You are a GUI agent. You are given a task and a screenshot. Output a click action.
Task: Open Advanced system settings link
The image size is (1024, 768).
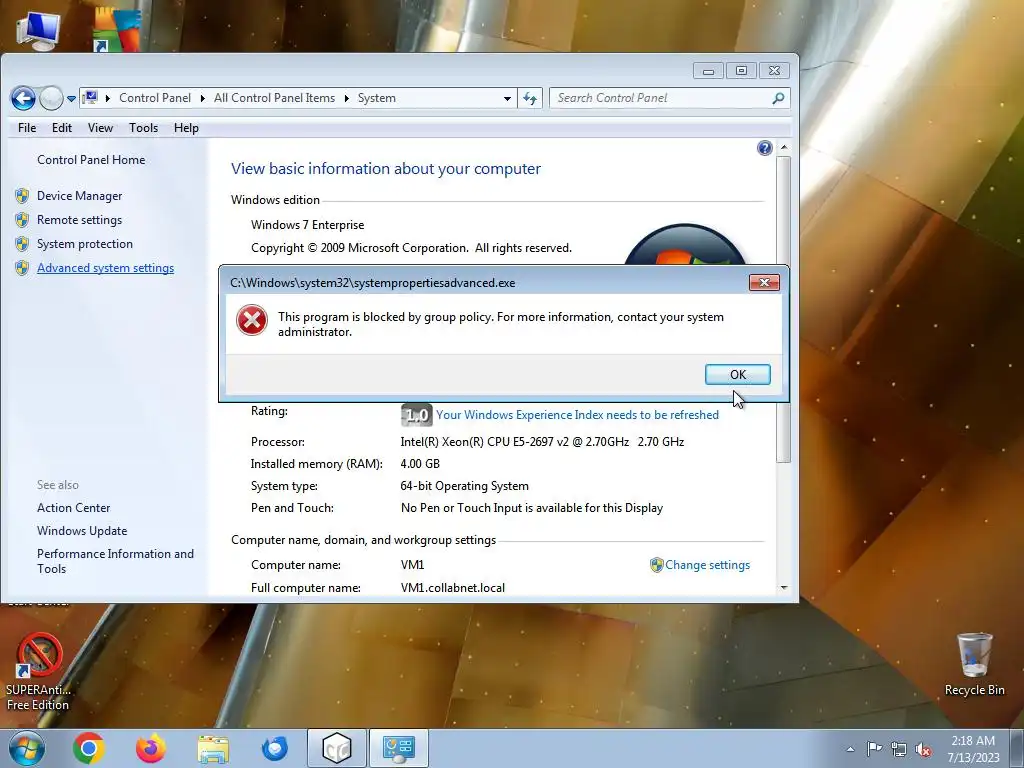[106, 268]
